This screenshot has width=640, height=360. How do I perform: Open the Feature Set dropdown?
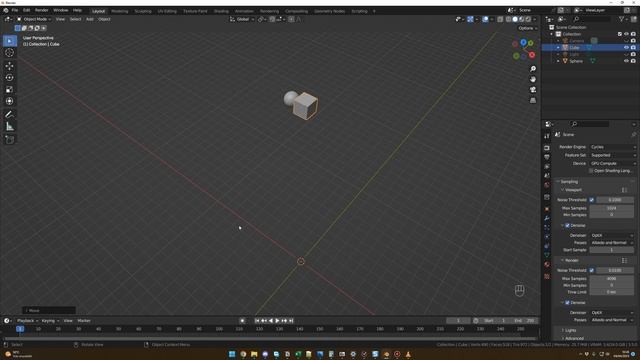[613, 155]
